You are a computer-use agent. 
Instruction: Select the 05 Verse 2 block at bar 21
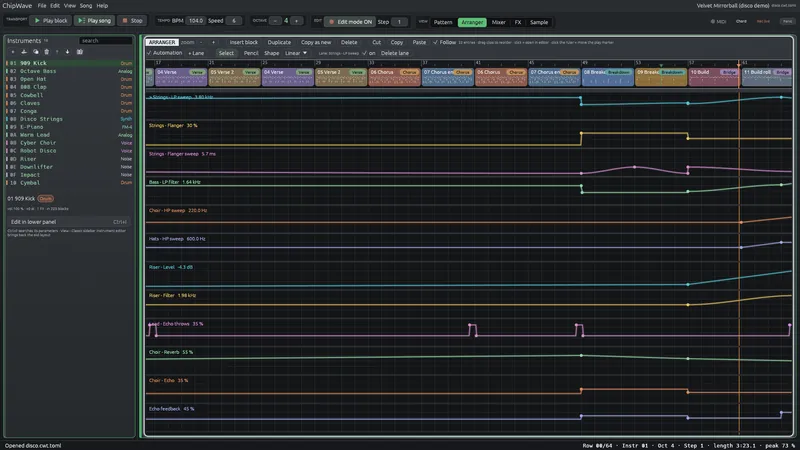coord(234,77)
